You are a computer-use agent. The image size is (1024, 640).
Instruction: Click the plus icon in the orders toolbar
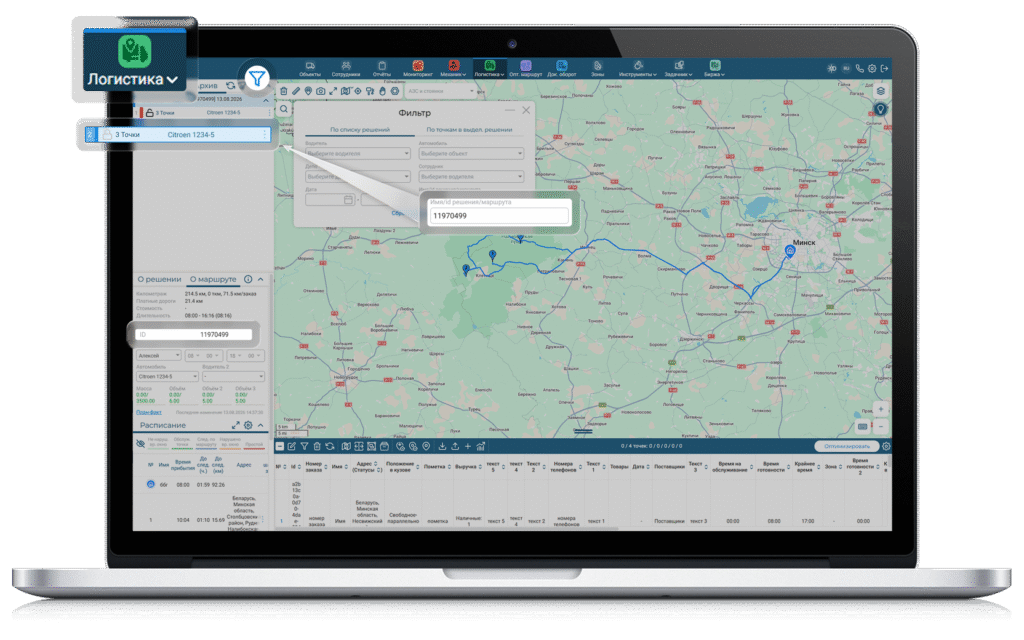[468, 447]
